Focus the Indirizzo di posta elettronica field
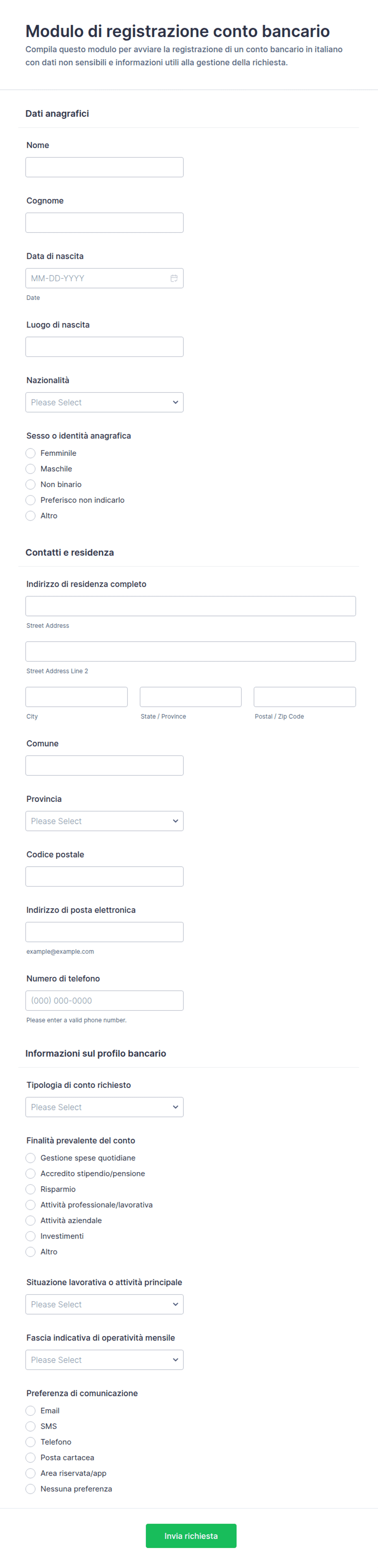 (104, 932)
